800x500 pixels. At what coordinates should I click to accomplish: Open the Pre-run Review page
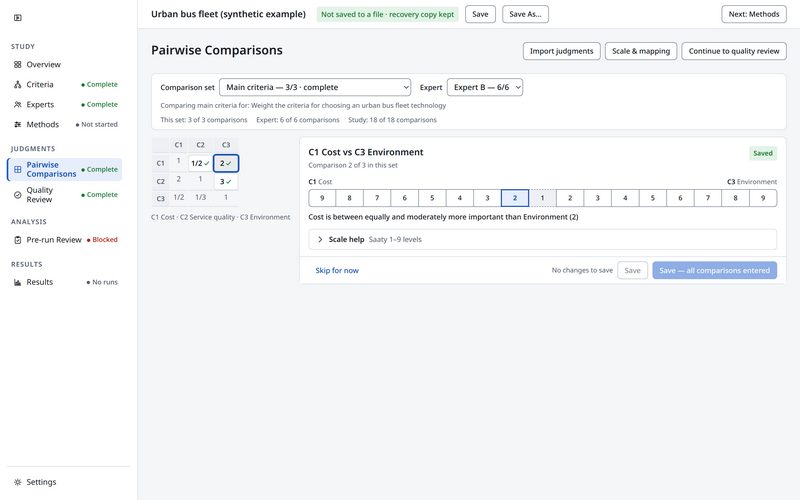click(65, 240)
